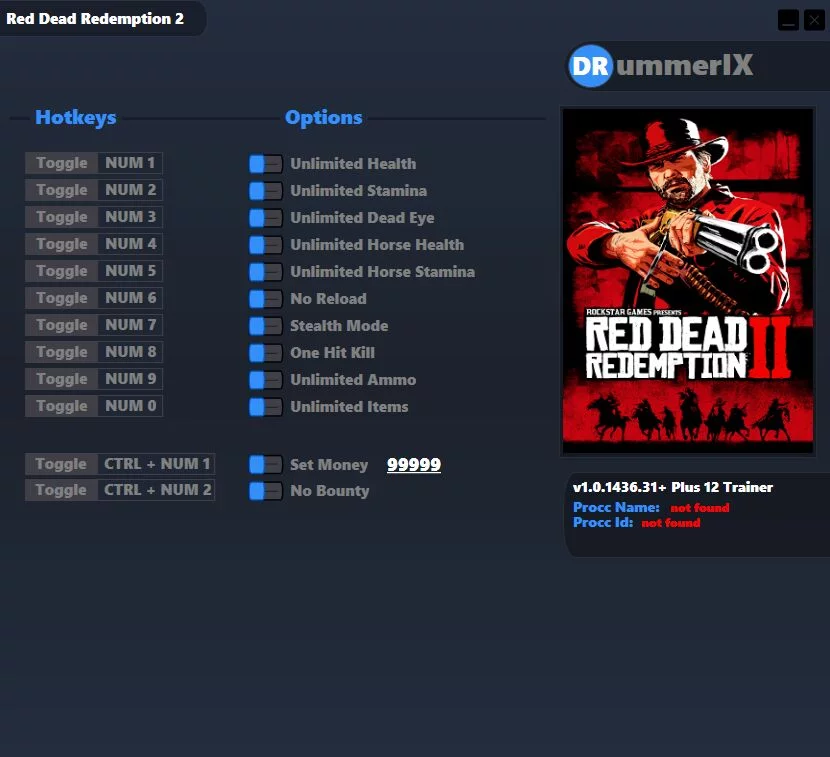Turn on Unlimited Dead Eye switch
This screenshot has width=830, height=757.
(266, 218)
